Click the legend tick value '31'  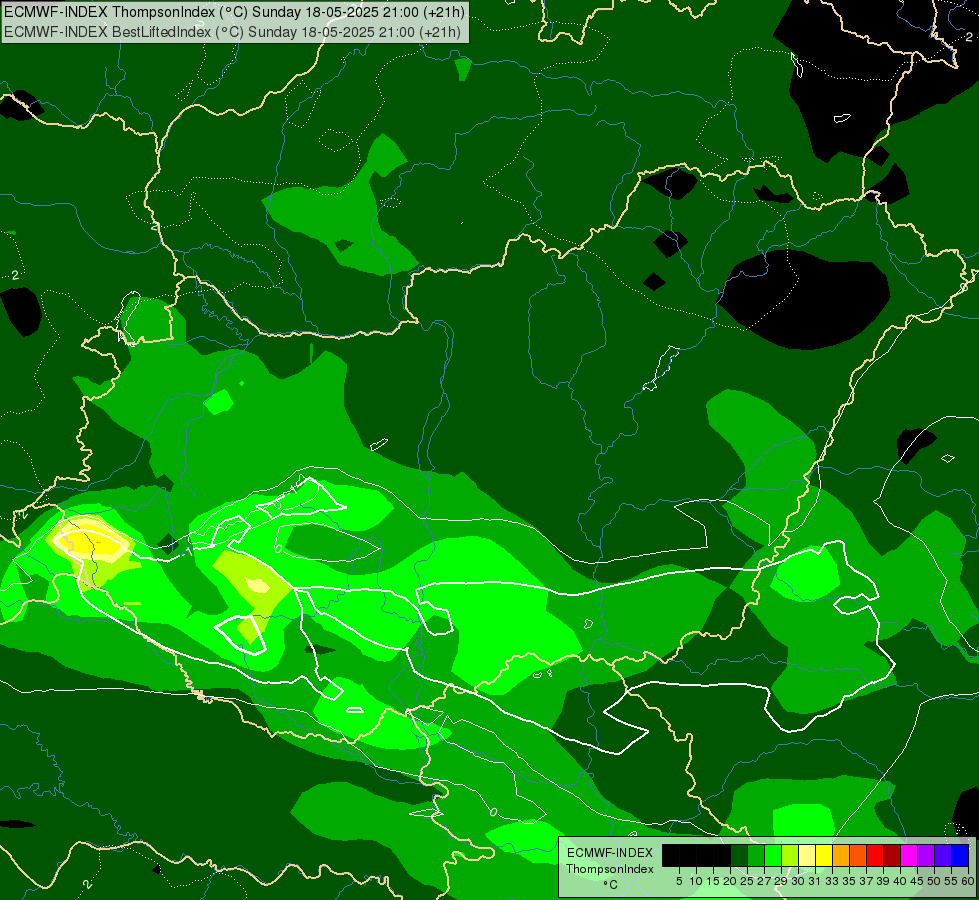815,881
